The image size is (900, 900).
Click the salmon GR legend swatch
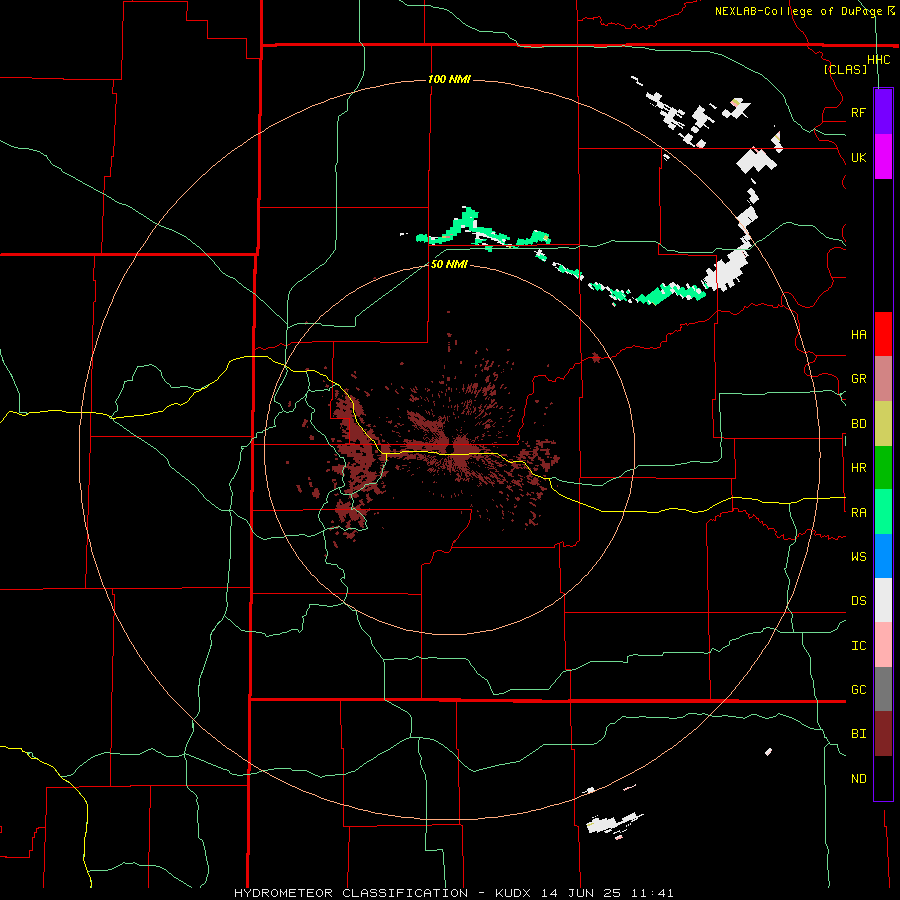coord(883,379)
